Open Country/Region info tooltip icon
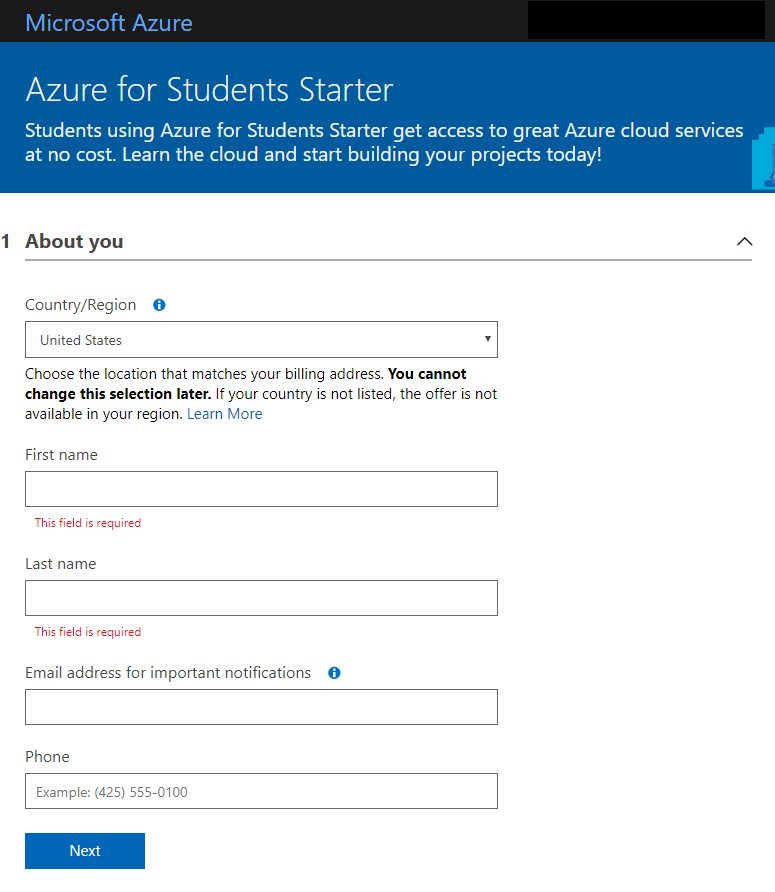This screenshot has width=775, height=892. pos(159,305)
